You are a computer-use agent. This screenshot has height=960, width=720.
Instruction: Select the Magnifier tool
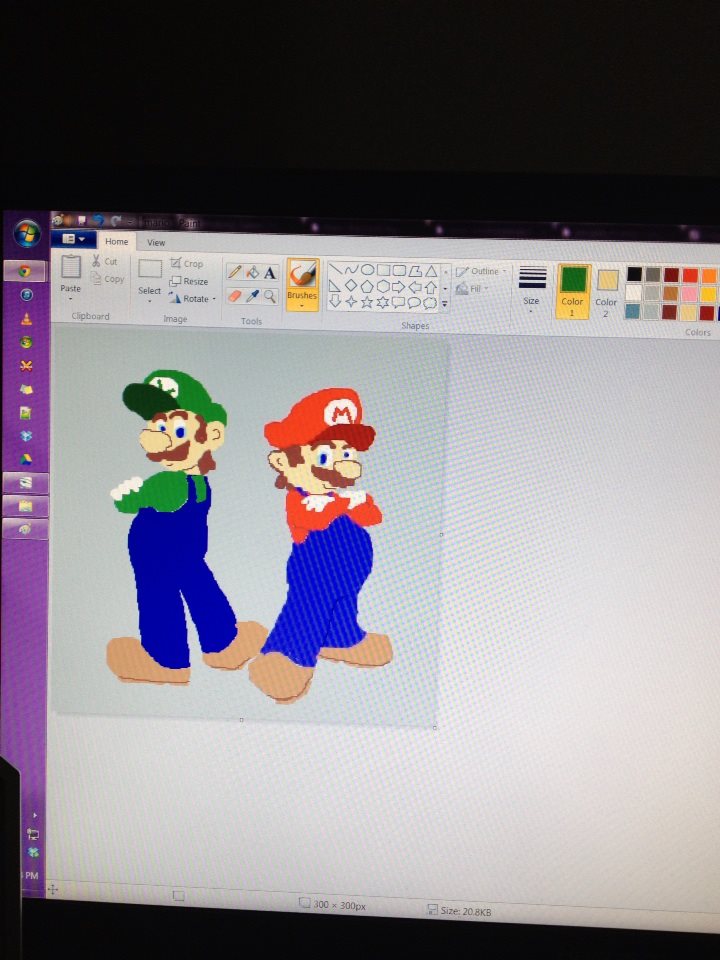coord(270,297)
